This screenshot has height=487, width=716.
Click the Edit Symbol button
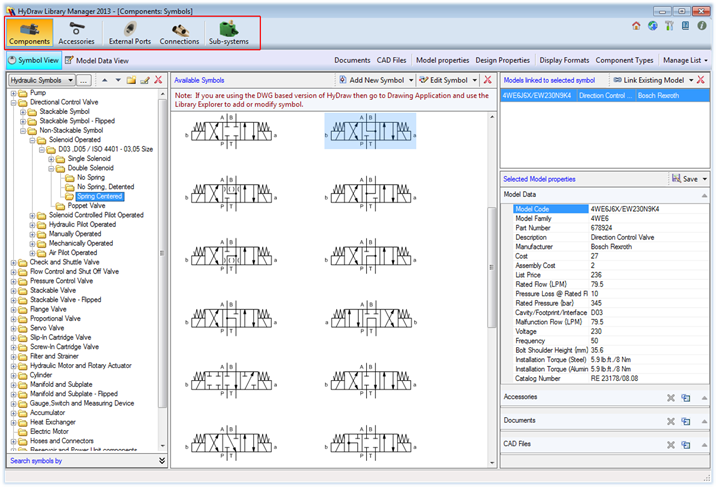tap(443, 80)
